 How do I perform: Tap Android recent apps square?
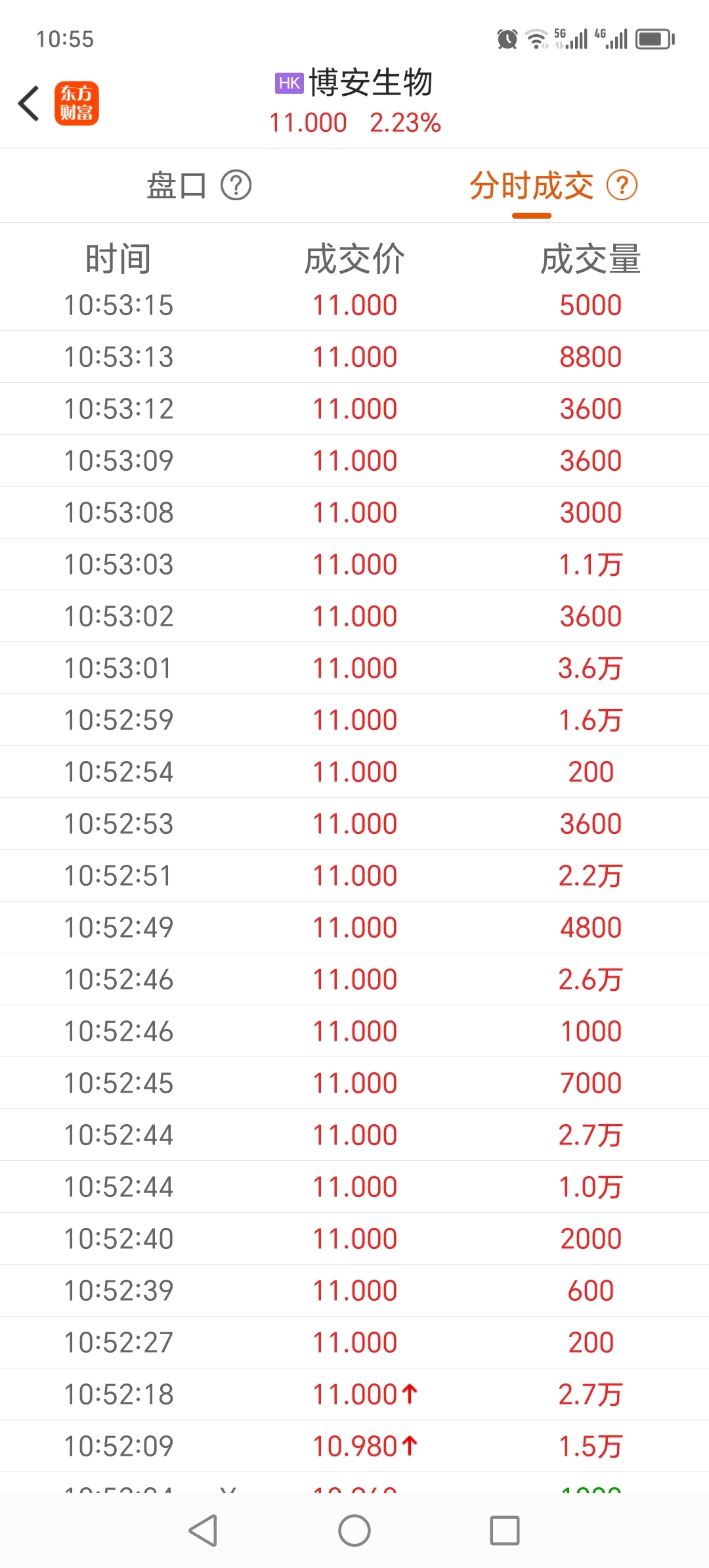click(505, 1531)
